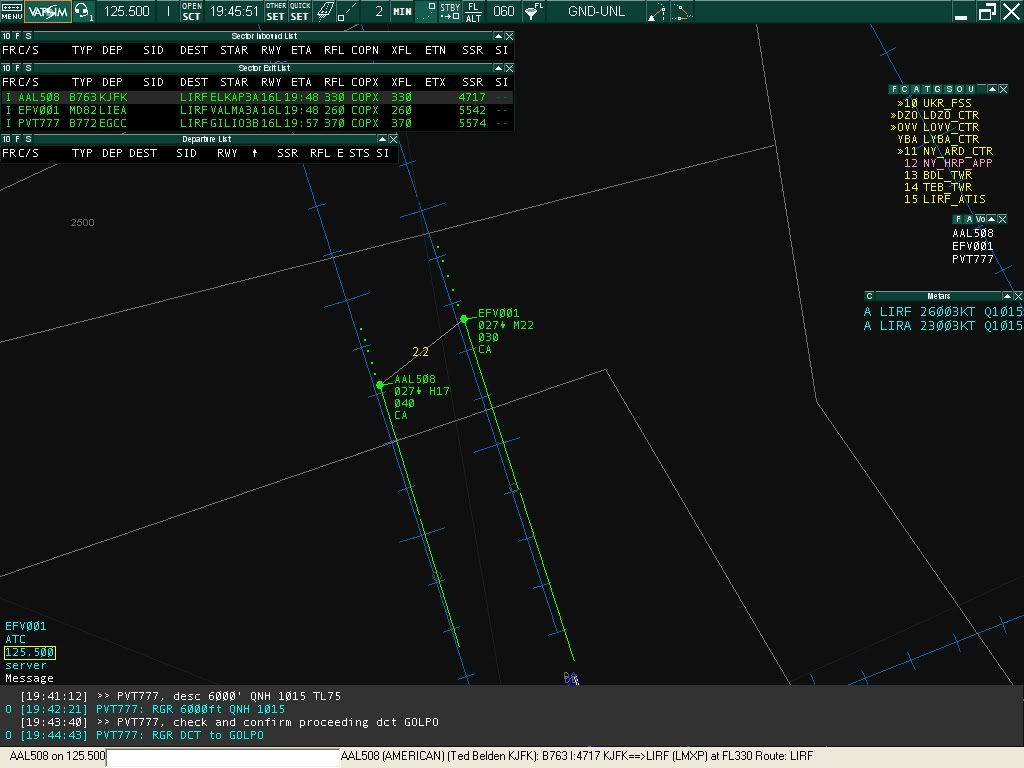Select the Vo tab in aircraft list
The image size is (1024, 768).
(x=980, y=219)
